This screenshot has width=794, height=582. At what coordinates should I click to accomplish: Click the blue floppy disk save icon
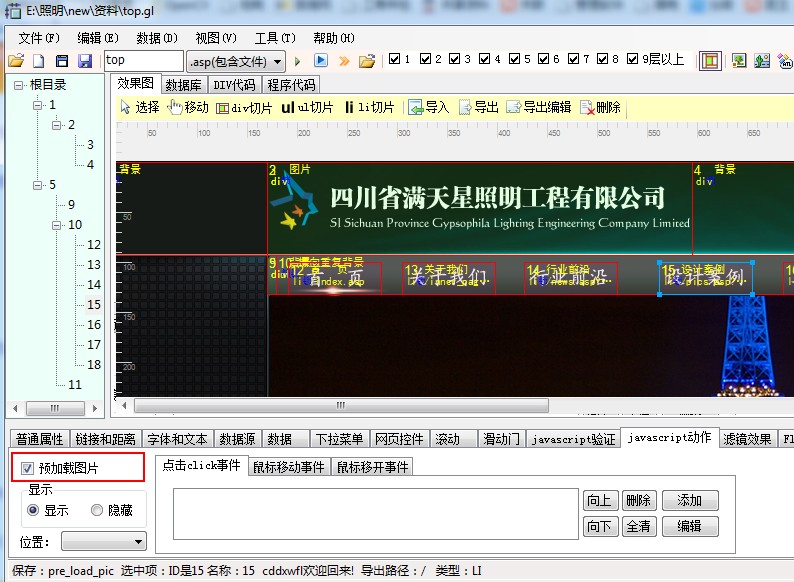pyautogui.click(x=85, y=61)
